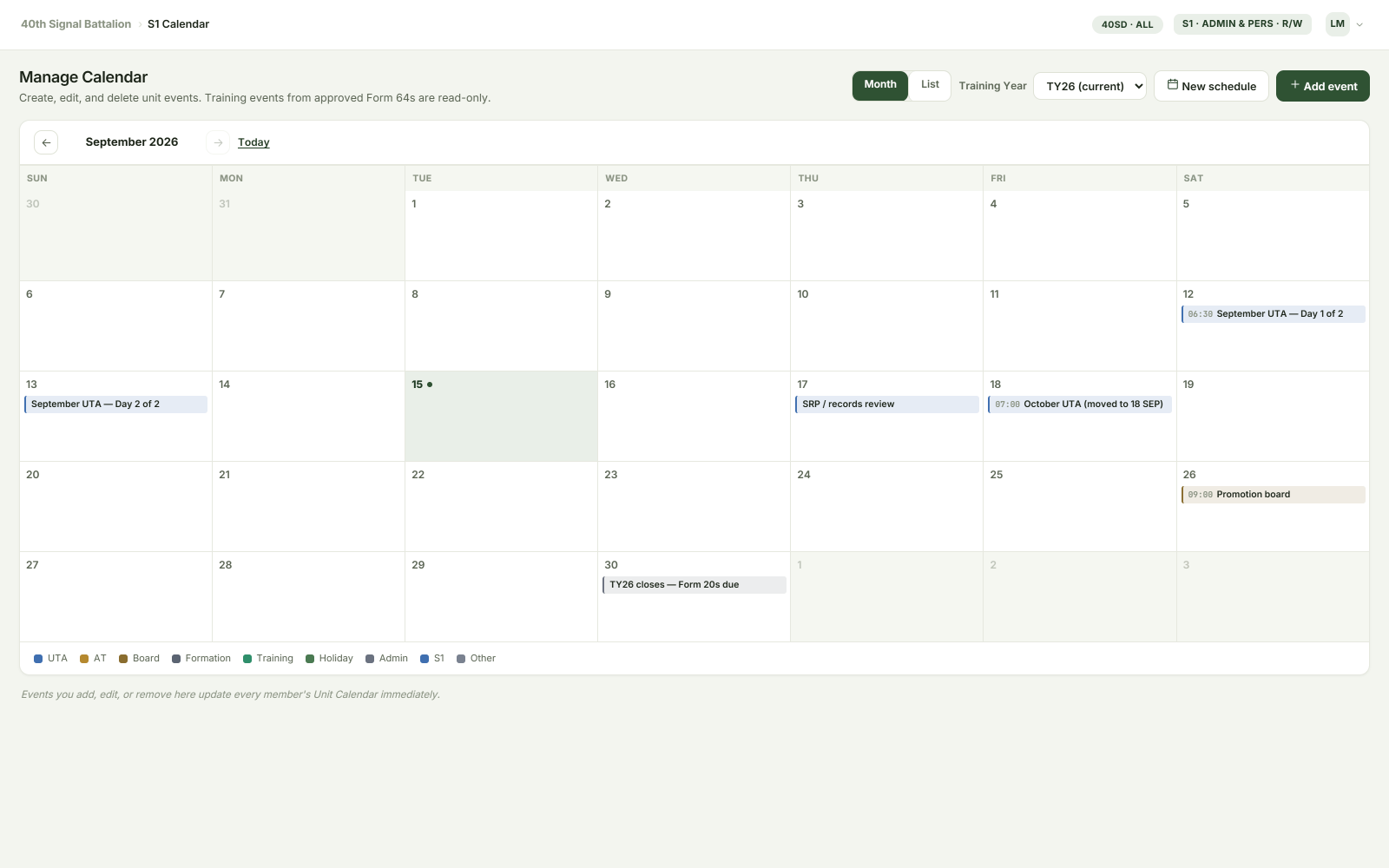Open September UTA — Day 2 of 2 event
The height and width of the screenshot is (868, 1389).
(115, 404)
